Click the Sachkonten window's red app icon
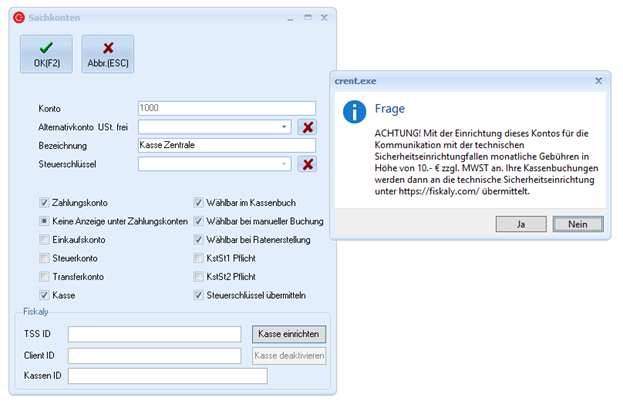 point(19,18)
